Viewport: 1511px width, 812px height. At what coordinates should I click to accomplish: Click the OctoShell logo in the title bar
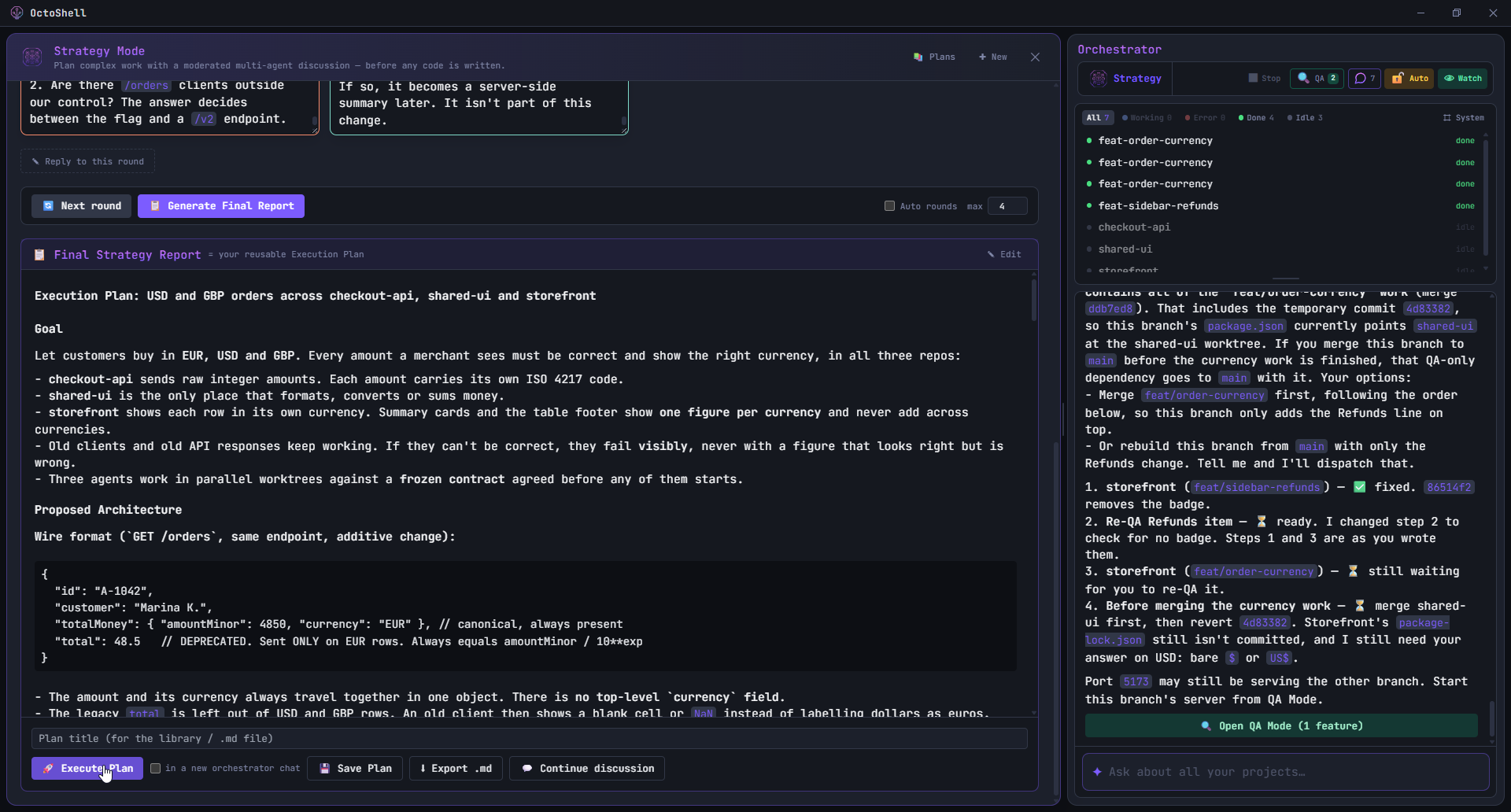tap(17, 13)
